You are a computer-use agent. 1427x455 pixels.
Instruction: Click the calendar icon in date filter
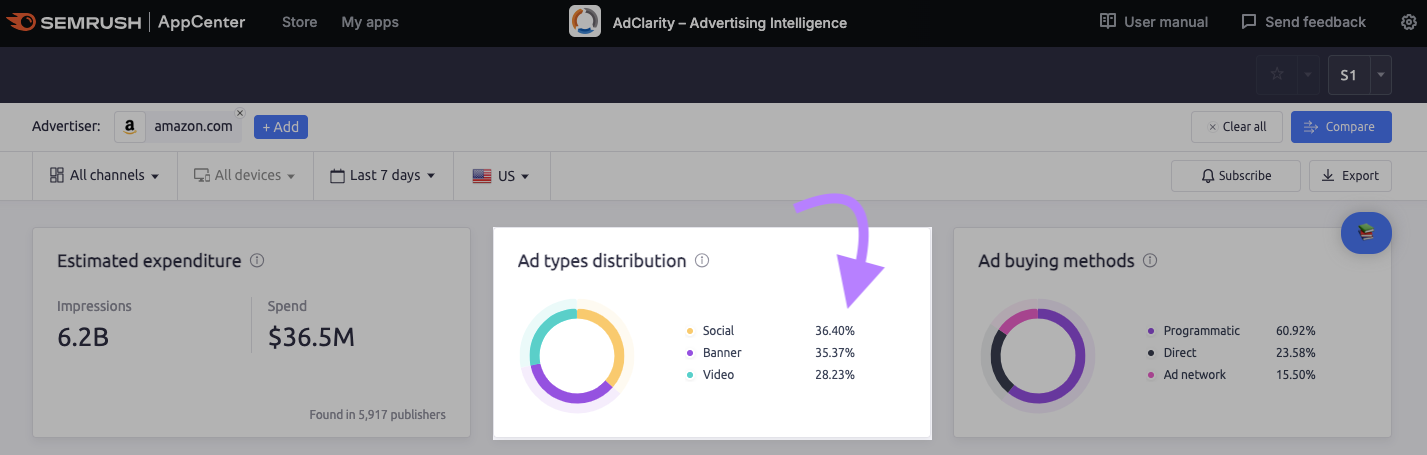[x=337, y=176]
